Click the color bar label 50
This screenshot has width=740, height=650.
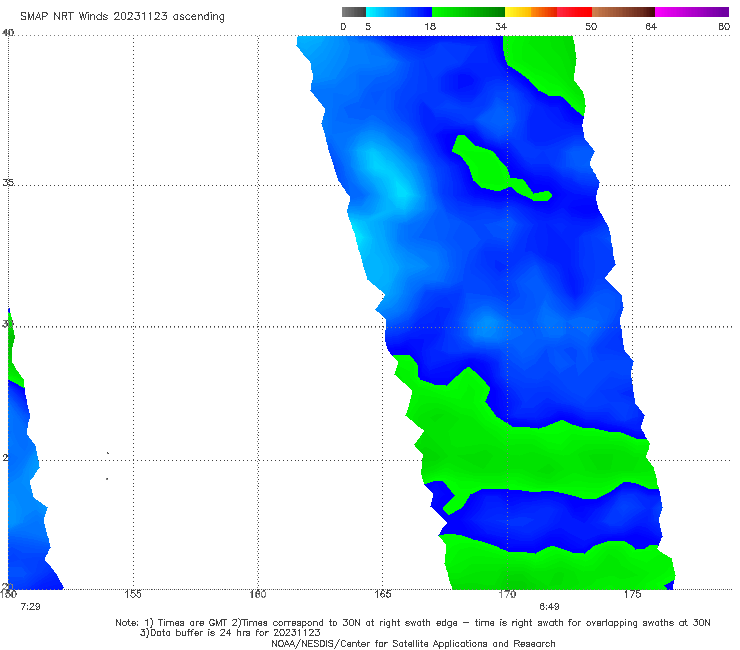(591, 26)
